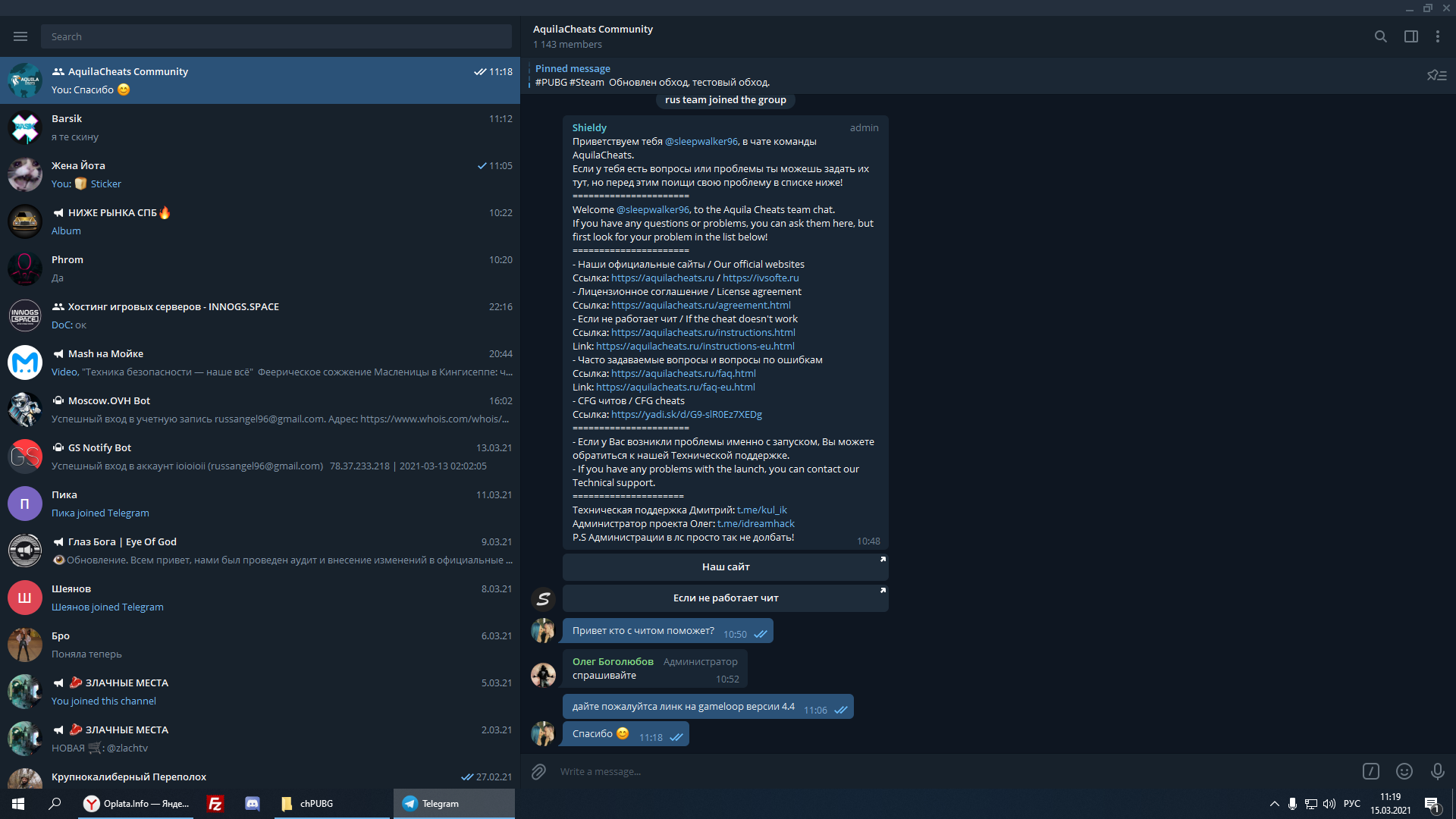Show hidden system tray icons
1456x819 pixels.
(1274, 804)
